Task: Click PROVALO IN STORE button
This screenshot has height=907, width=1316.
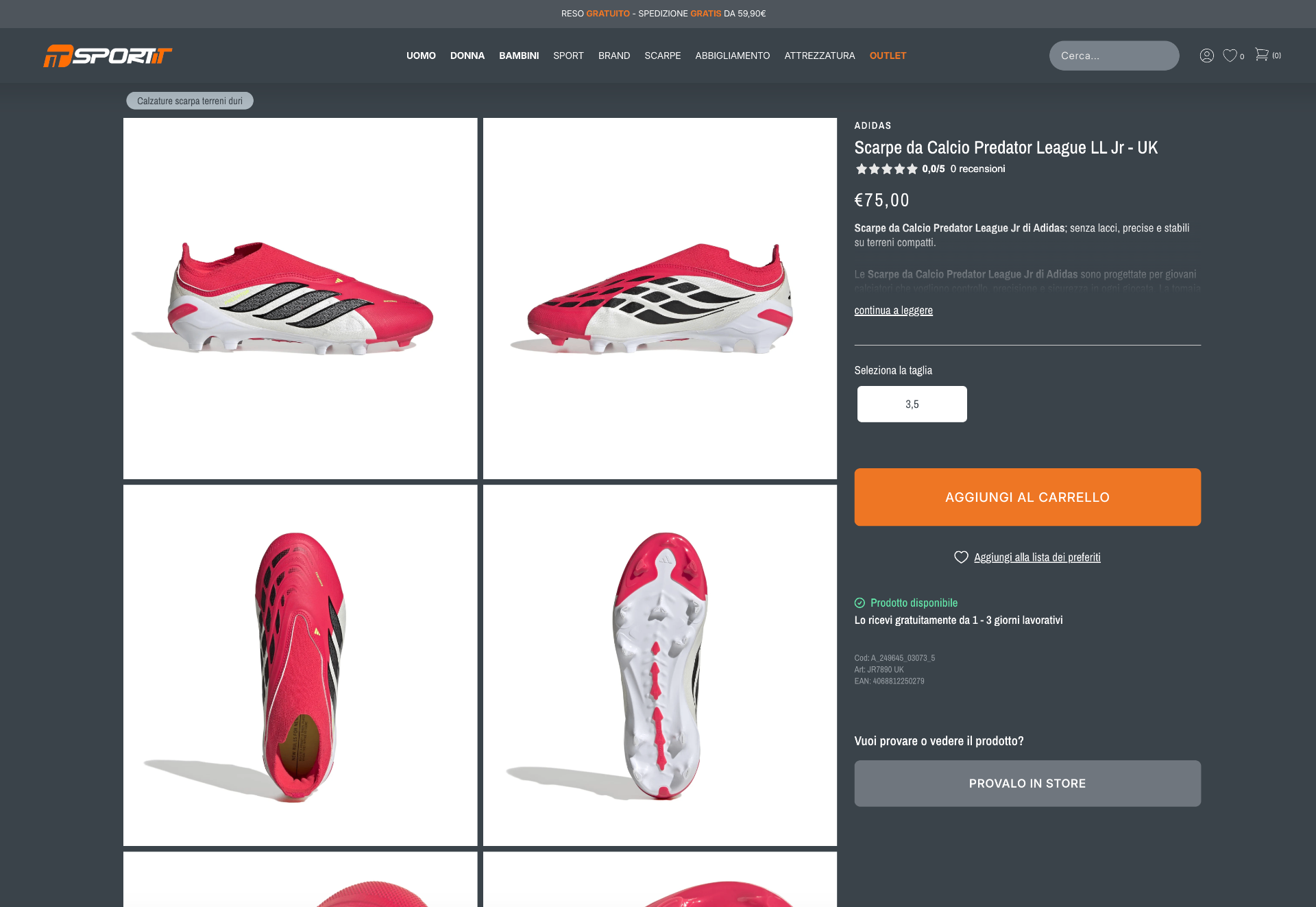Action: 1027,784
